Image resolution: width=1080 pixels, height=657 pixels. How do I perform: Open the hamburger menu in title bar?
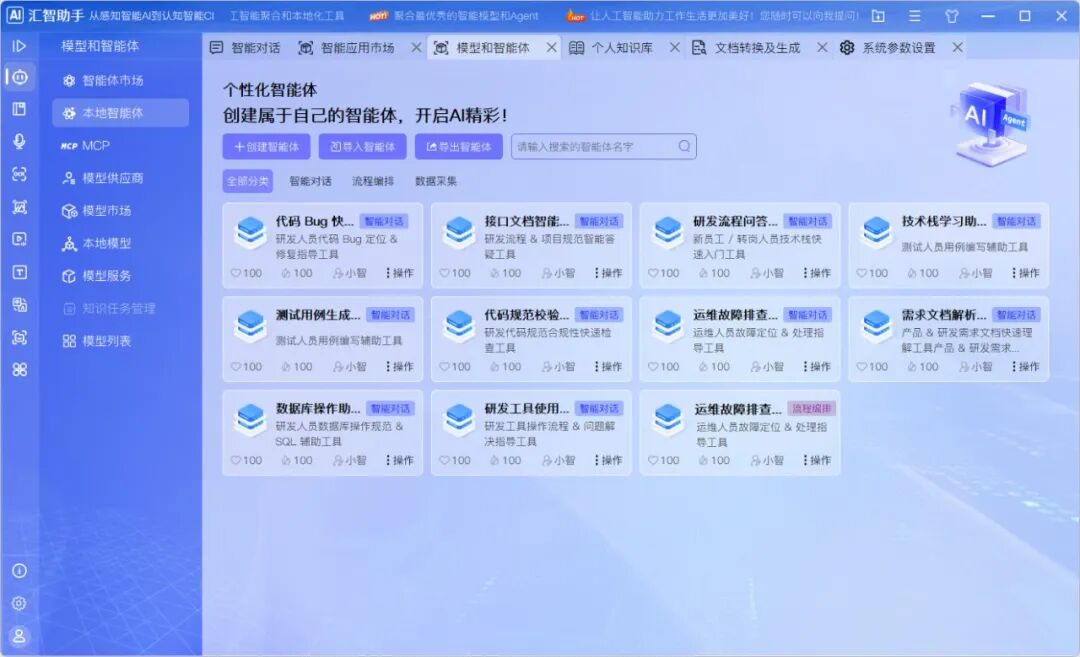coord(915,16)
